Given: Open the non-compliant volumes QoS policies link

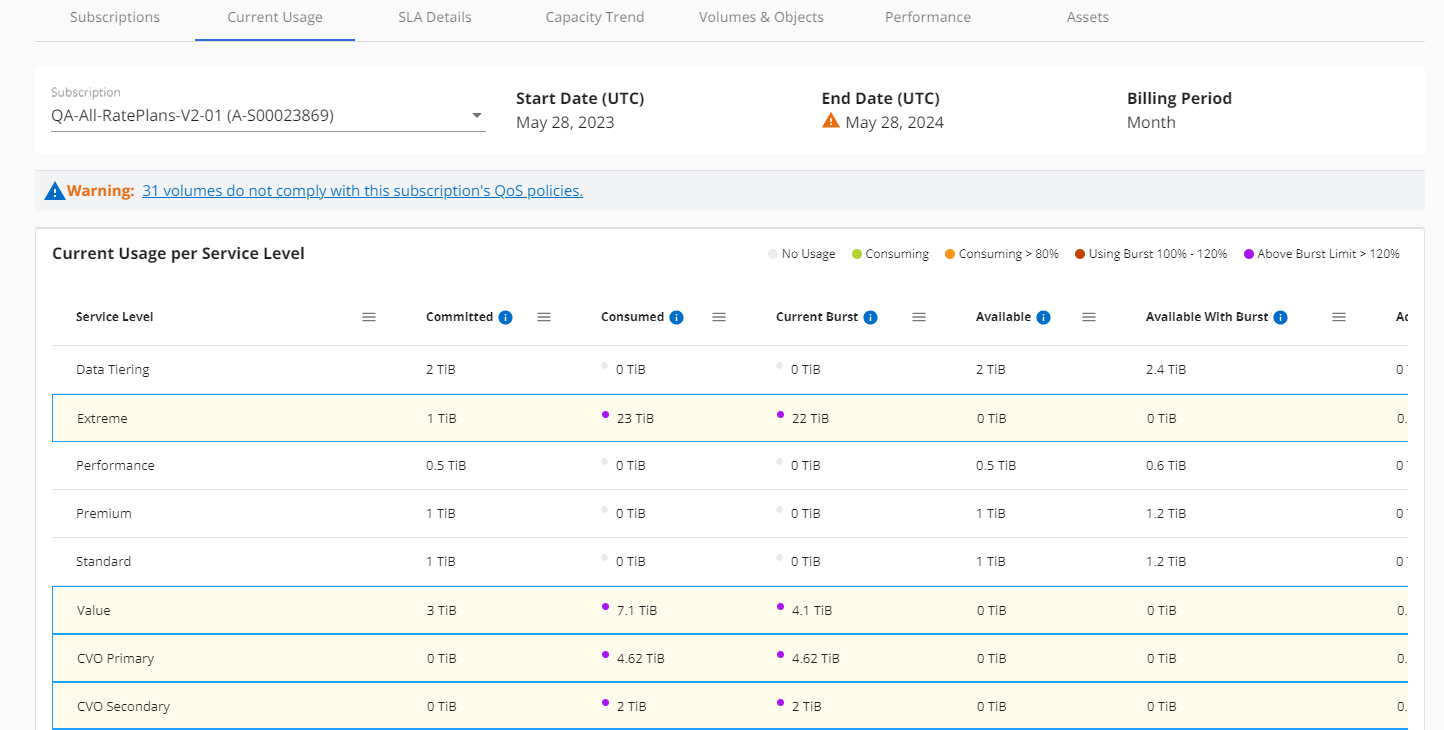Looking at the screenshot, I should pyautogui.click(x=362, y=191).
